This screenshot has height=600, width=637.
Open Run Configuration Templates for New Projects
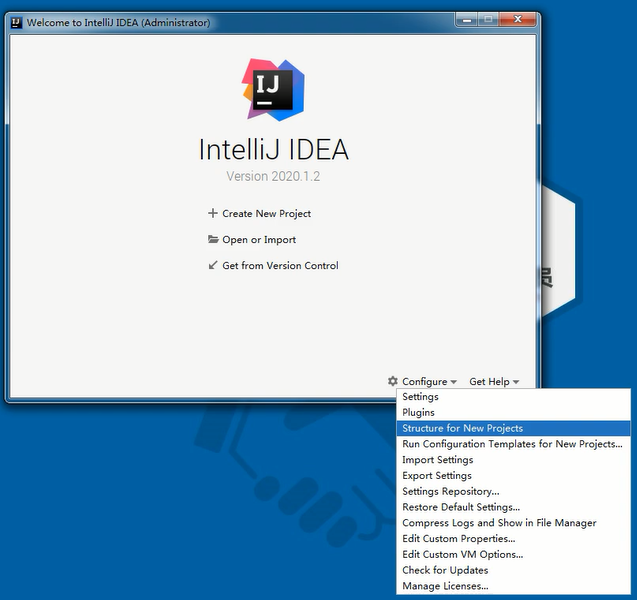[514, 444]
